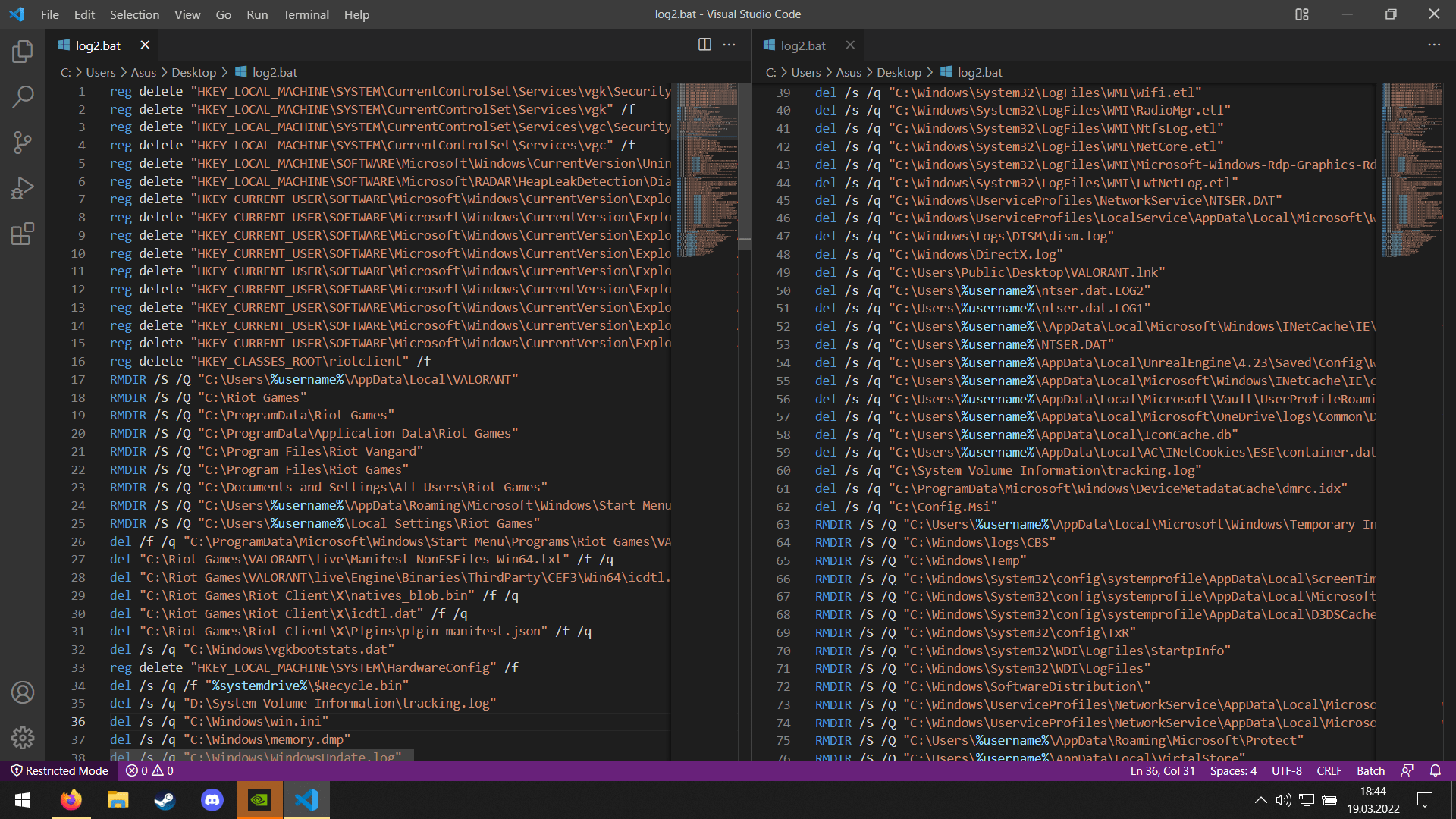Click the Split Editor Right icon
The width and height of the screenshot is (1456, 819).
tap(704, 45)
